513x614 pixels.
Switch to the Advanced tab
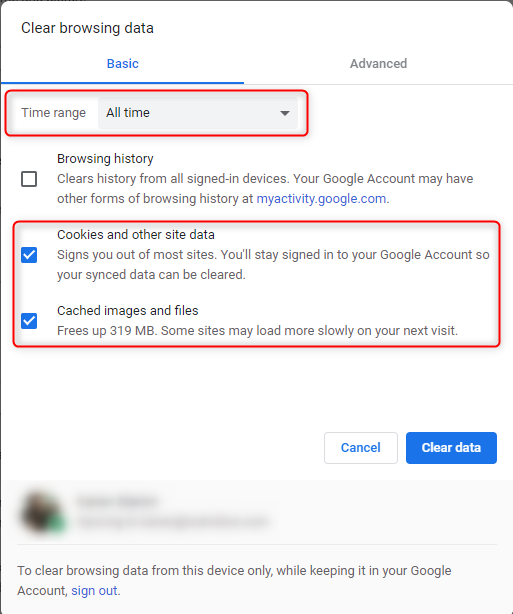378,63
